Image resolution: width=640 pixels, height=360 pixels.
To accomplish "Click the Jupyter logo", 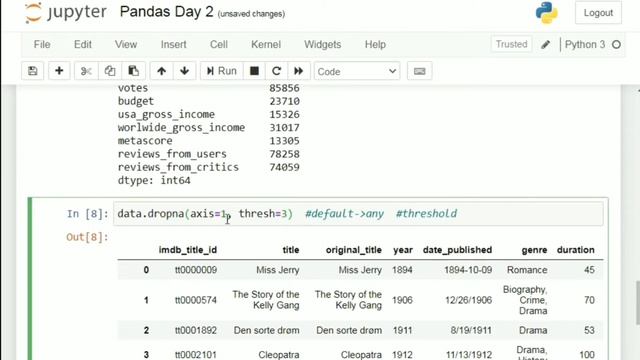I will (65, 12).
